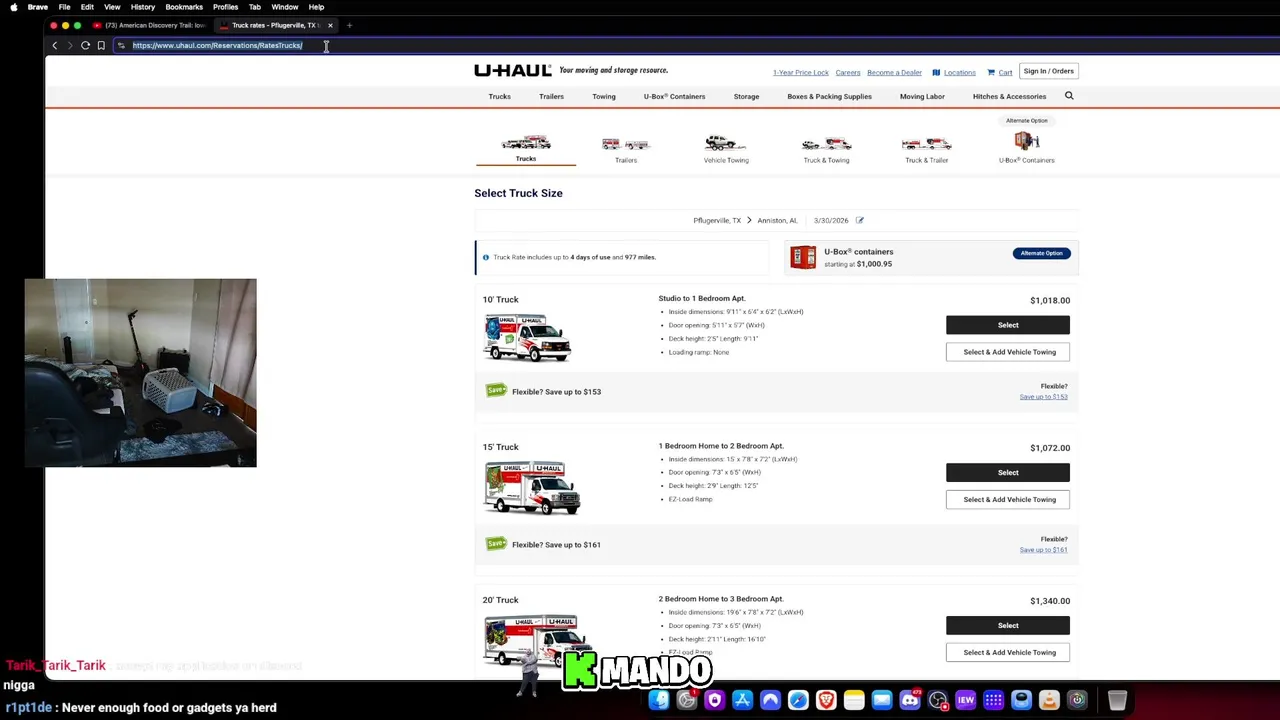Edit the trip details with pencil icon
This screenshot has width=1280, height=720.
pos(859,220)
